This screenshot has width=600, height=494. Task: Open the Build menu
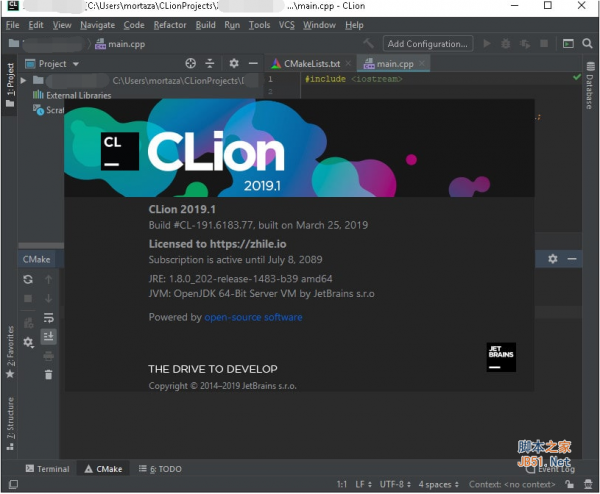pos(205,25)
